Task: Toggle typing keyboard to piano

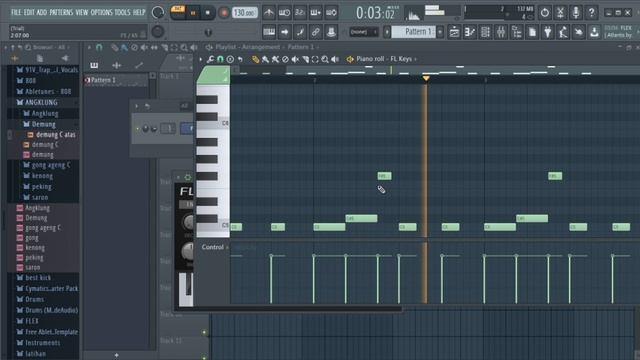Action: [269, 32]
